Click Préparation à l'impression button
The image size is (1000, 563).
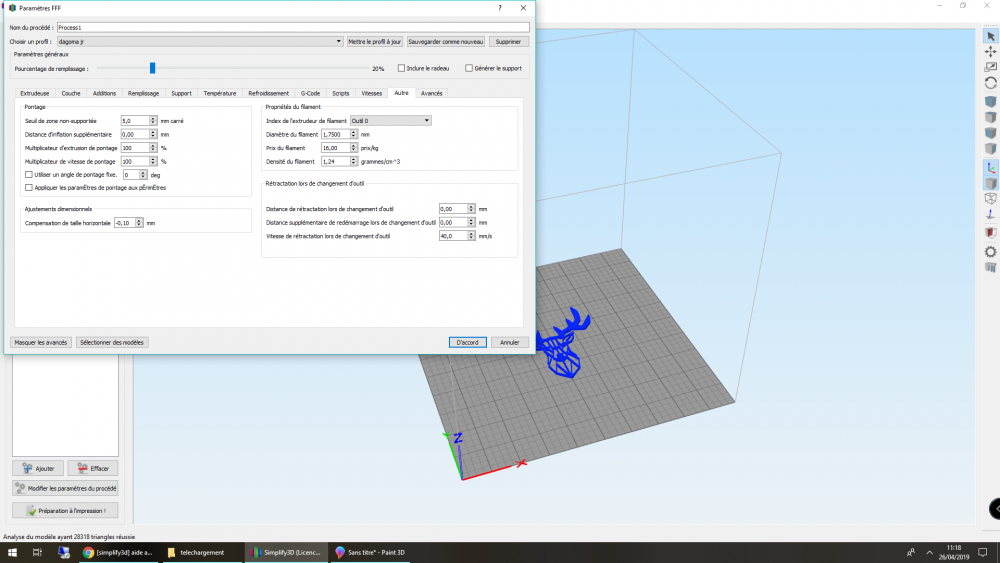(x=65, y=511)
